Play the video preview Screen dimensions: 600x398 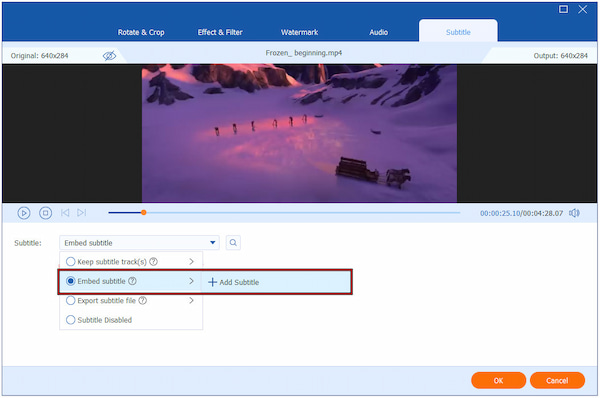pyautogui.click(x=24, y=213)
